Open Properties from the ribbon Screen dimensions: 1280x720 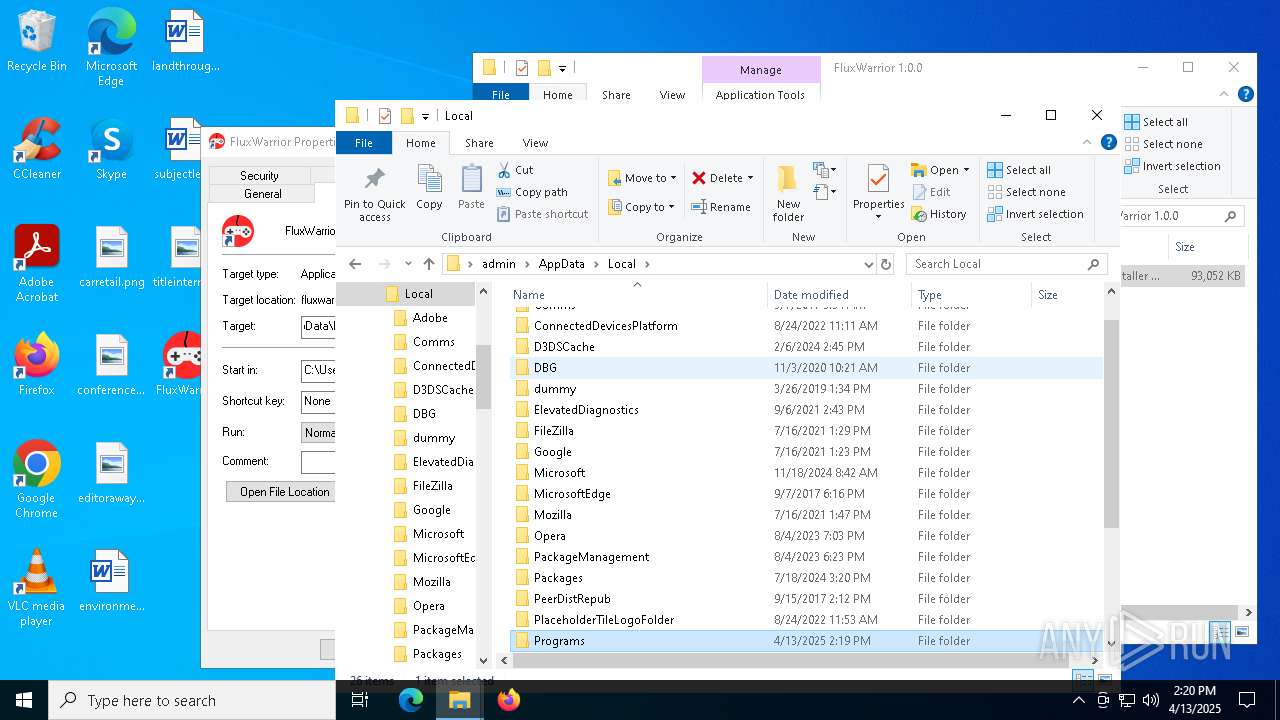[878, 193]
